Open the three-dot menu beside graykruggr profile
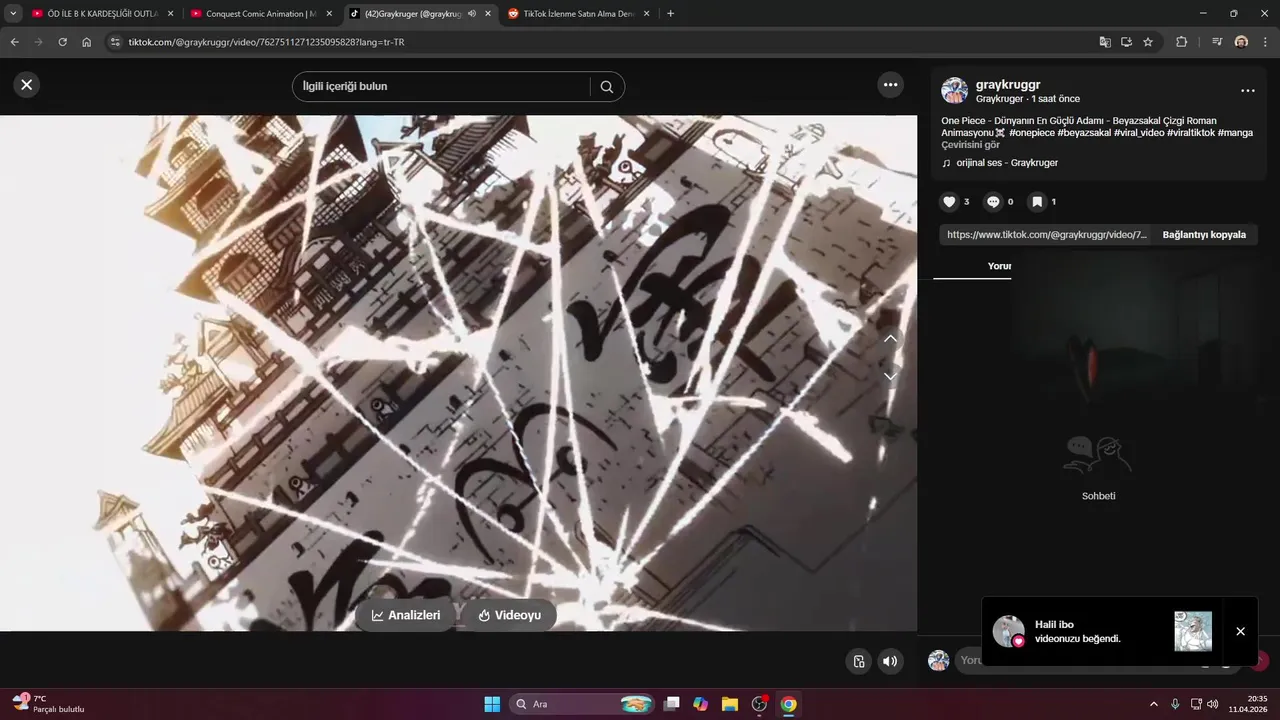This screenshot has width=1280, height=720. [1247, 91]
